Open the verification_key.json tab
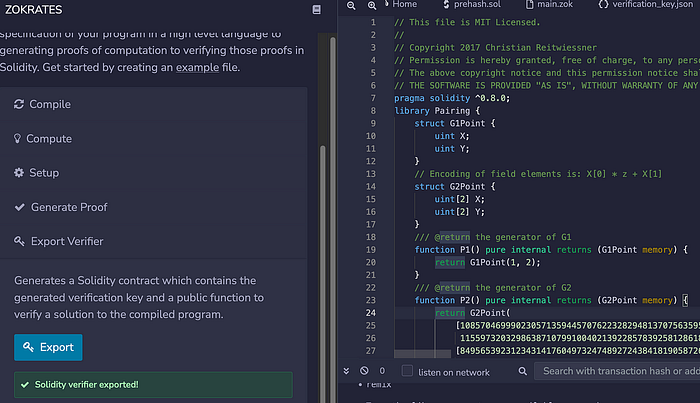Image resolution: width=700 pixels, height=403 pixels. pos(646,4)
